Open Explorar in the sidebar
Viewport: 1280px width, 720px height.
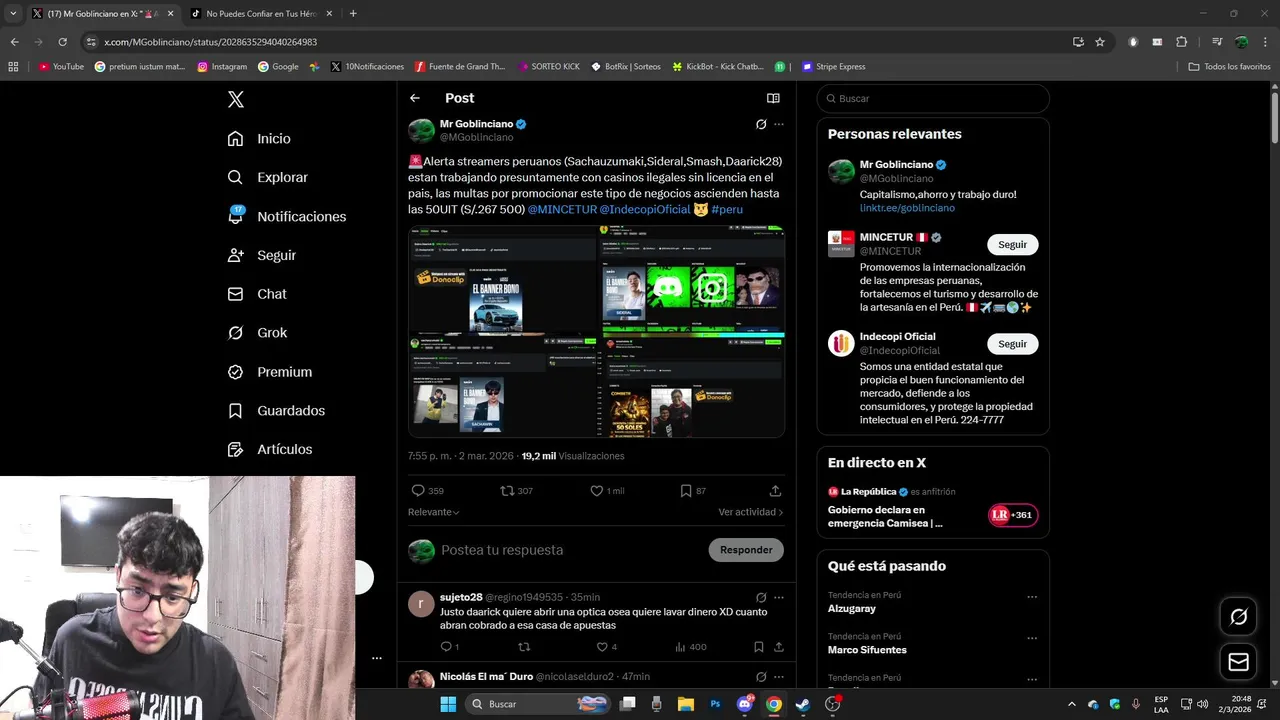click(x=267, y=177)
